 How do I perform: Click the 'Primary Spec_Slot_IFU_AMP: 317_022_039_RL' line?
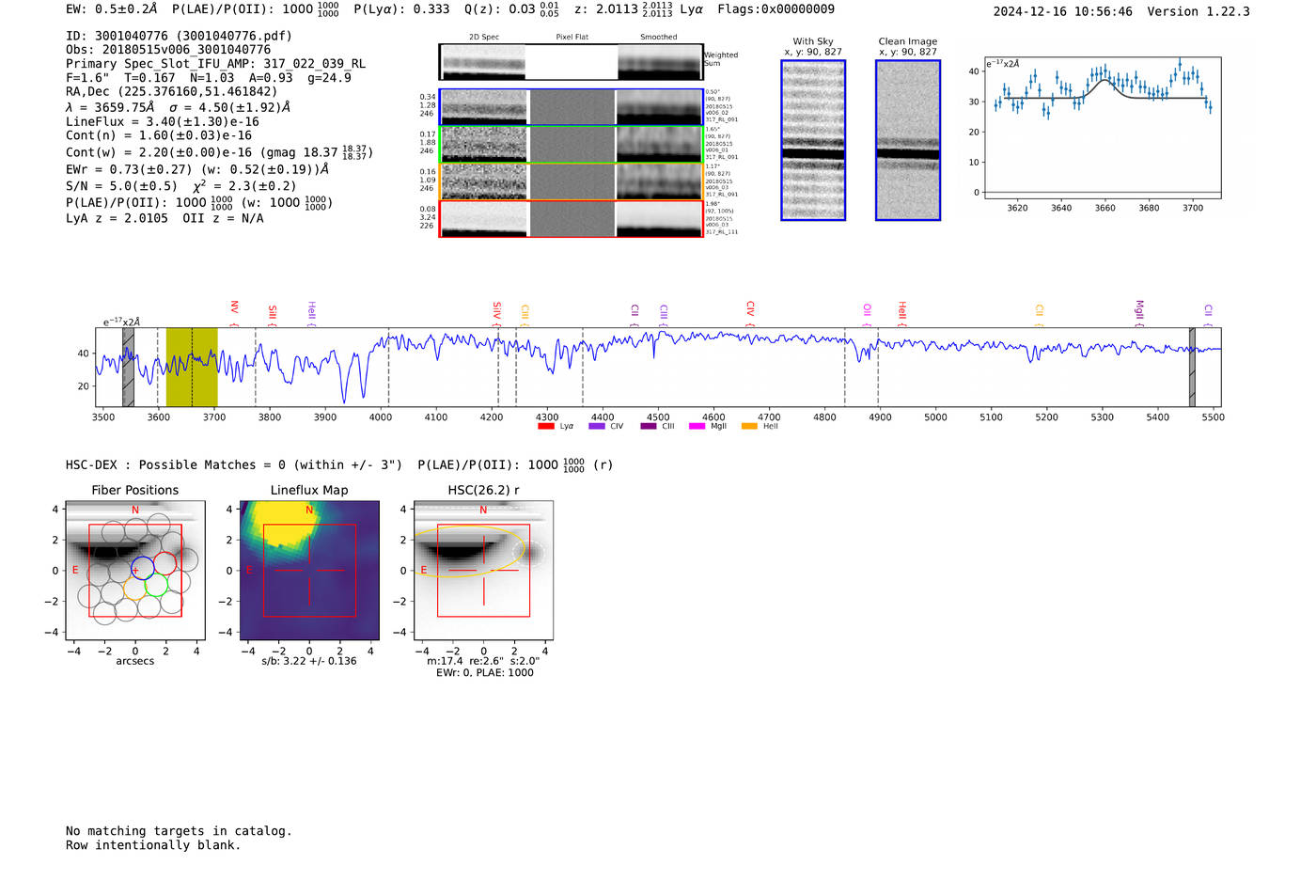(215, 64)
